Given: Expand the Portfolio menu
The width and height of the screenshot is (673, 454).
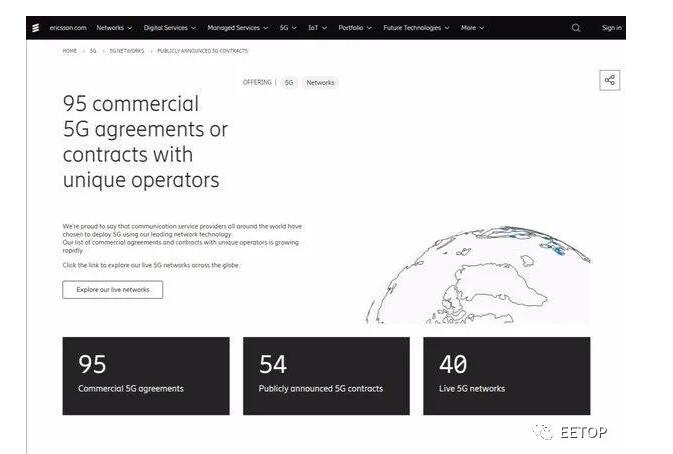Looking at the screenshot, I should [x=354, y=28].
